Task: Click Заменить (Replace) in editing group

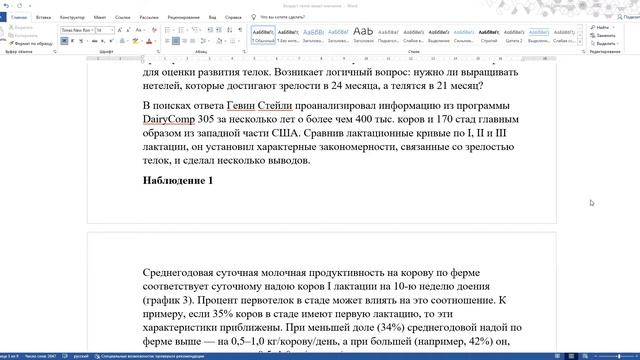Action: [603, 36]
